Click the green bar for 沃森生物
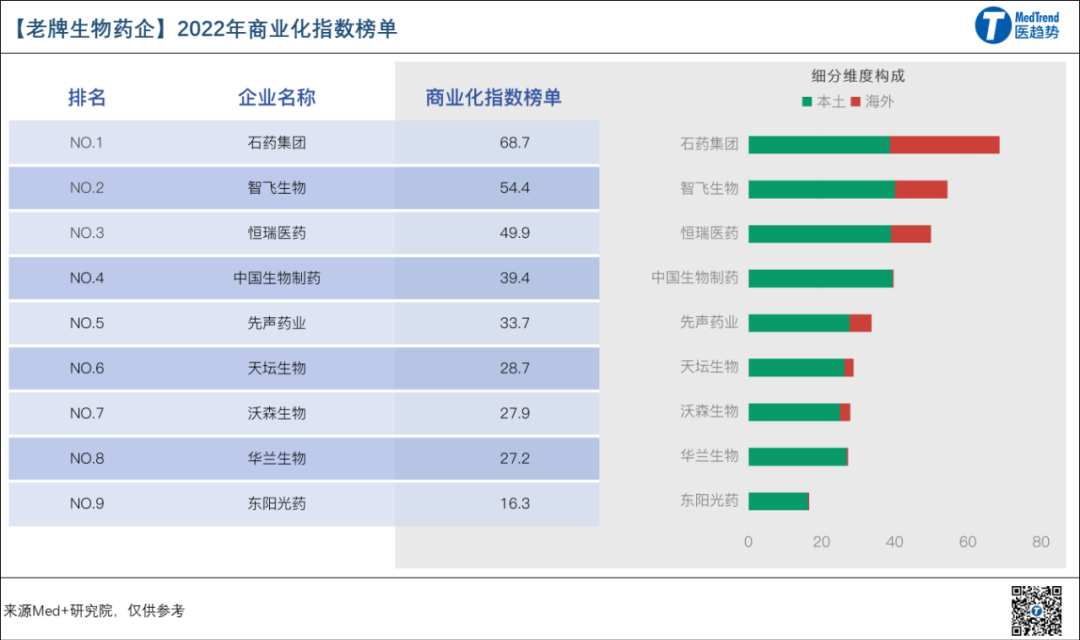The width and height of the screenshot is (1080, 640). [794, 412]
